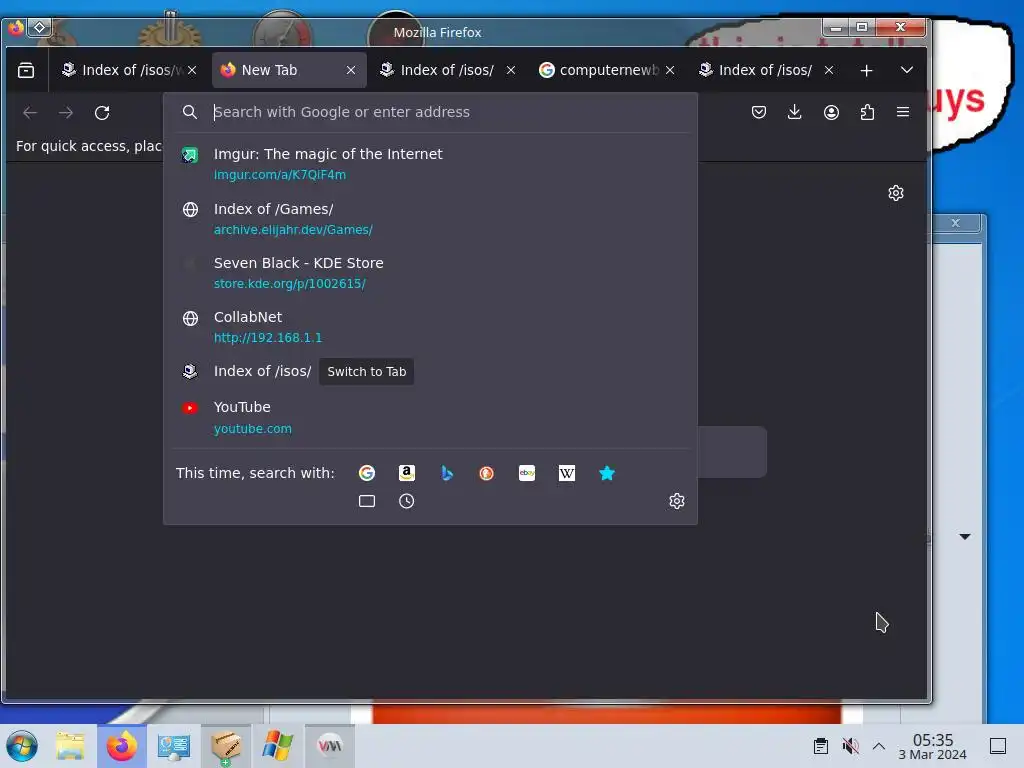Open system settings taskbar icon
The image size is (1024, 768).
(174, 746)
